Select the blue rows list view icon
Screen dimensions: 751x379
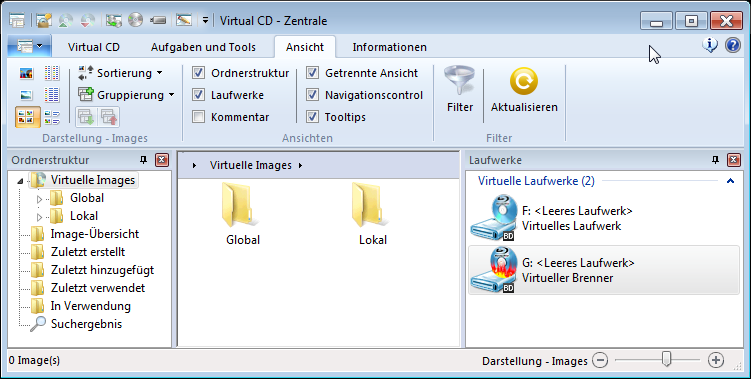[52, 95]
